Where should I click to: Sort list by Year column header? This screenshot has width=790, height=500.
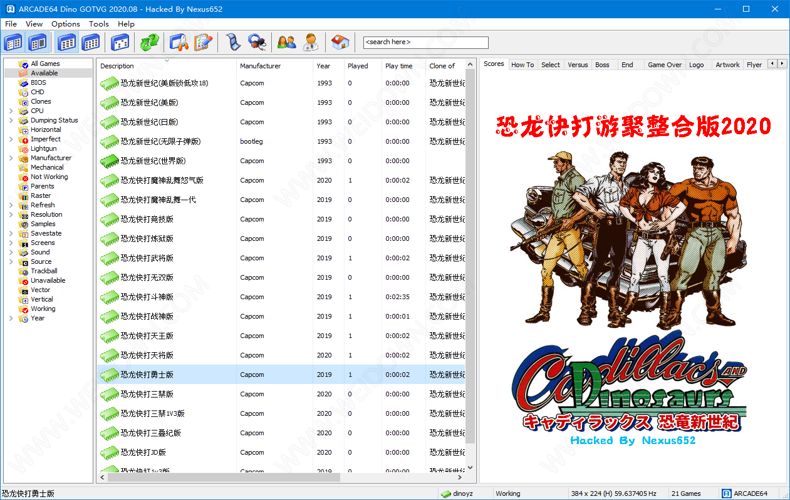328,66
